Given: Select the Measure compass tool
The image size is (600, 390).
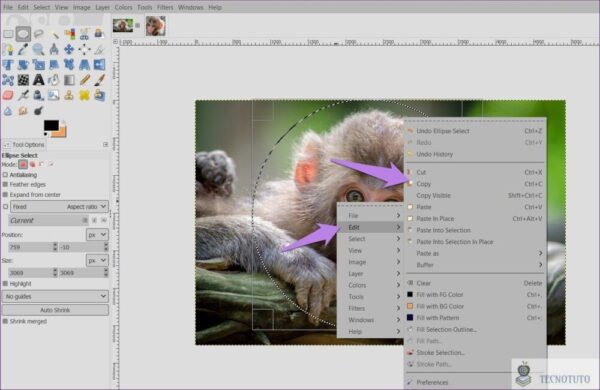Looking at the screenshot, I should tap(54, 49).
